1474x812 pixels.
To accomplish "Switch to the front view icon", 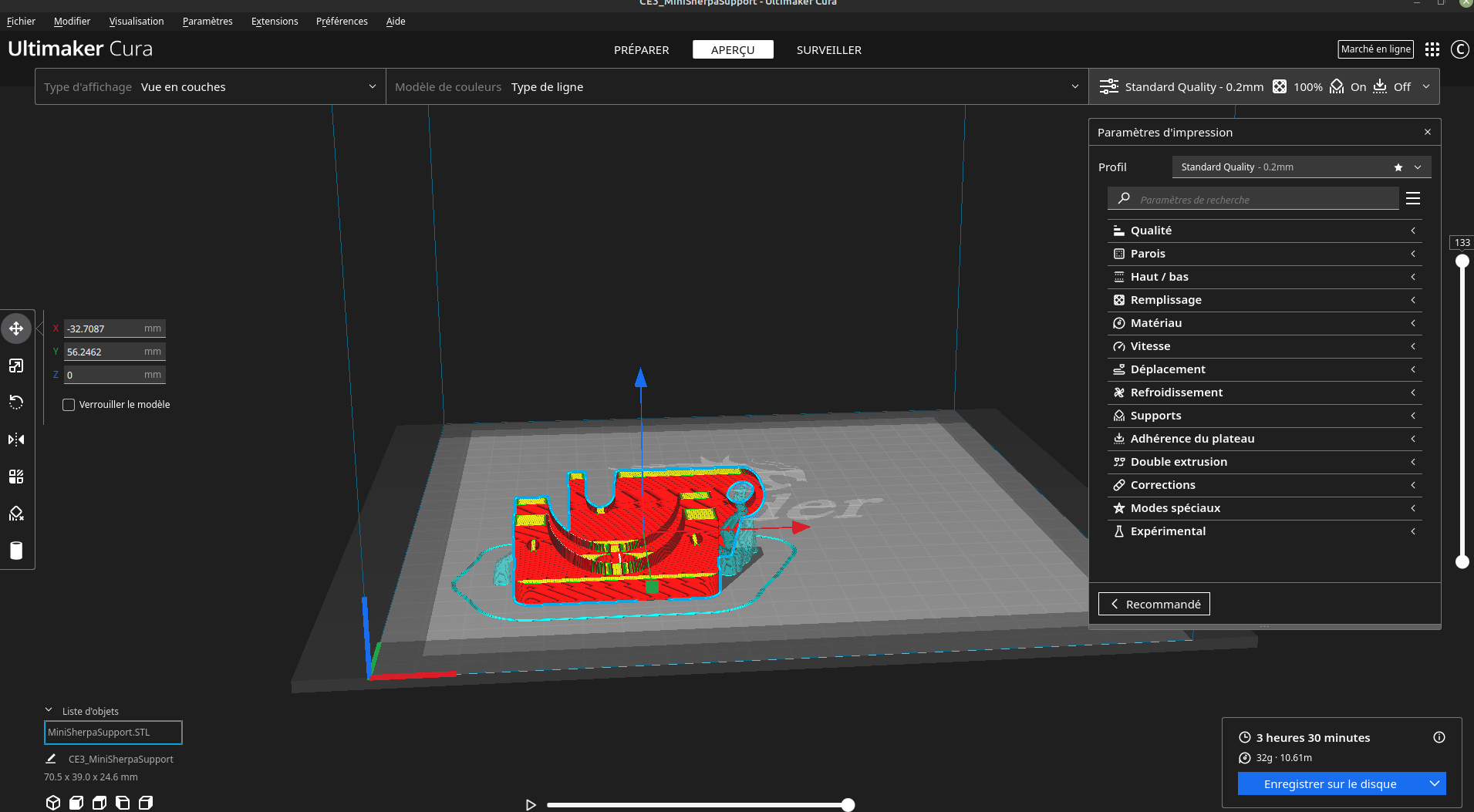I will pos(76,803).
